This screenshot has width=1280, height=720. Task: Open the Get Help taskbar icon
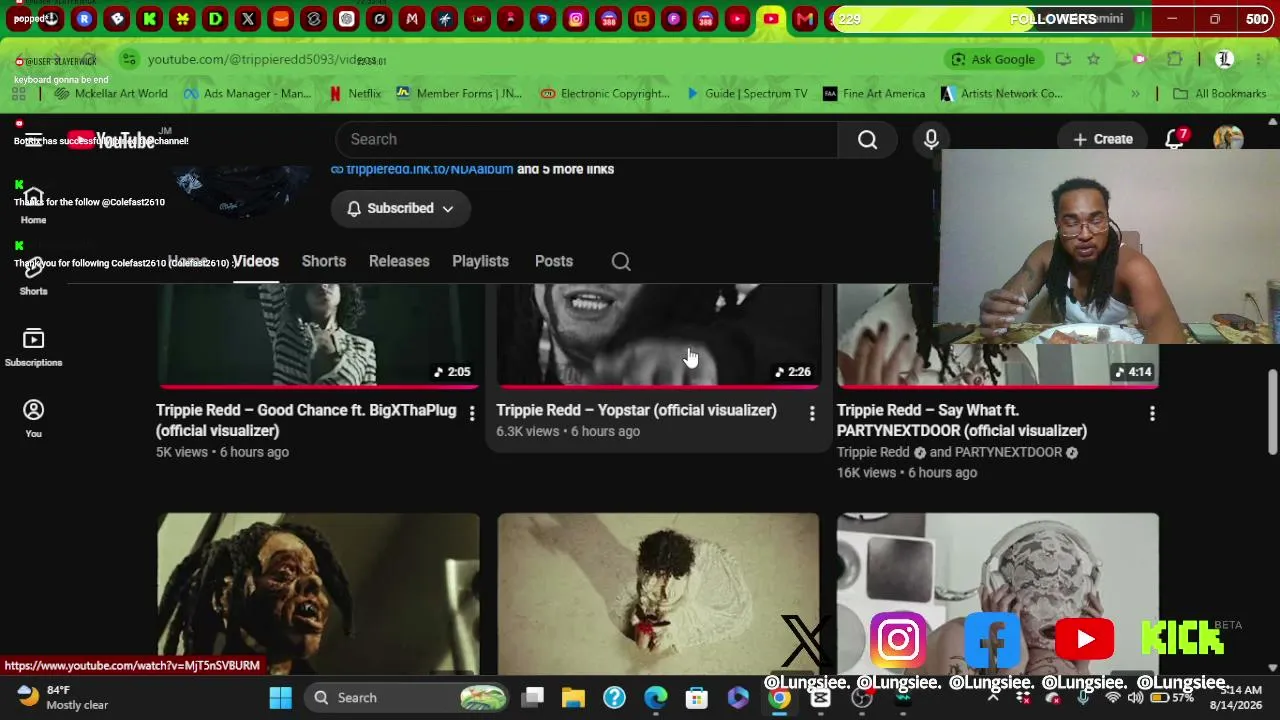(x=614, y=698)
